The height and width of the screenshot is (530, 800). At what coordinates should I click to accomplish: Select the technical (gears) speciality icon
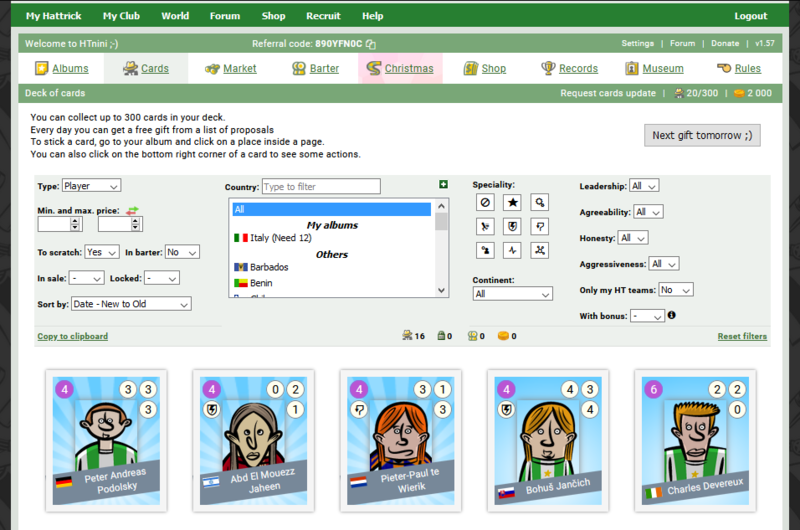coord(539,203)
